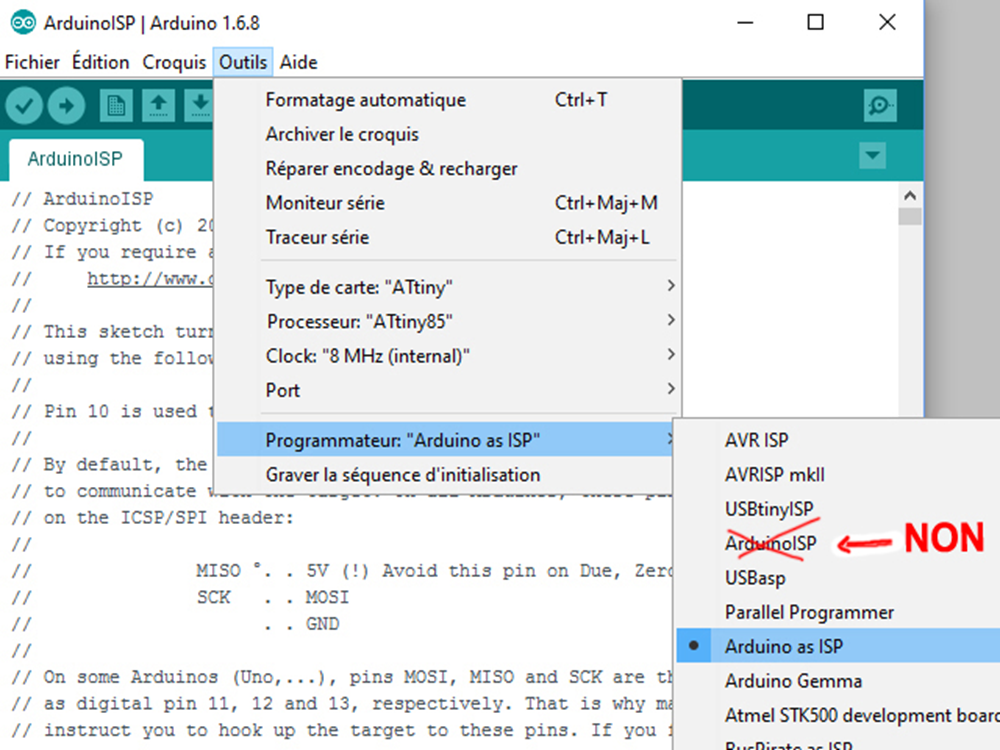Select the USBasp programmer
Image resolution: width=1000 pixels, height=750 pixels.
coord(838,577)
